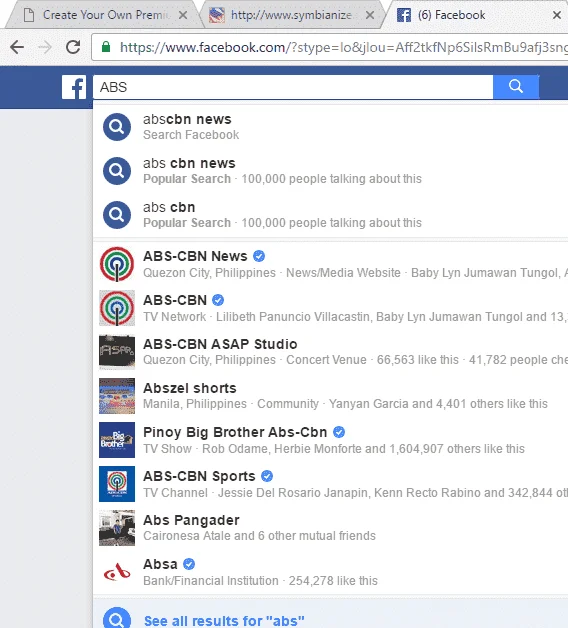Click the magnifier icon beside 'See all results'
The height and width of the screenshot is (628, 568).
pyautogui.click(x=117, y=619)
